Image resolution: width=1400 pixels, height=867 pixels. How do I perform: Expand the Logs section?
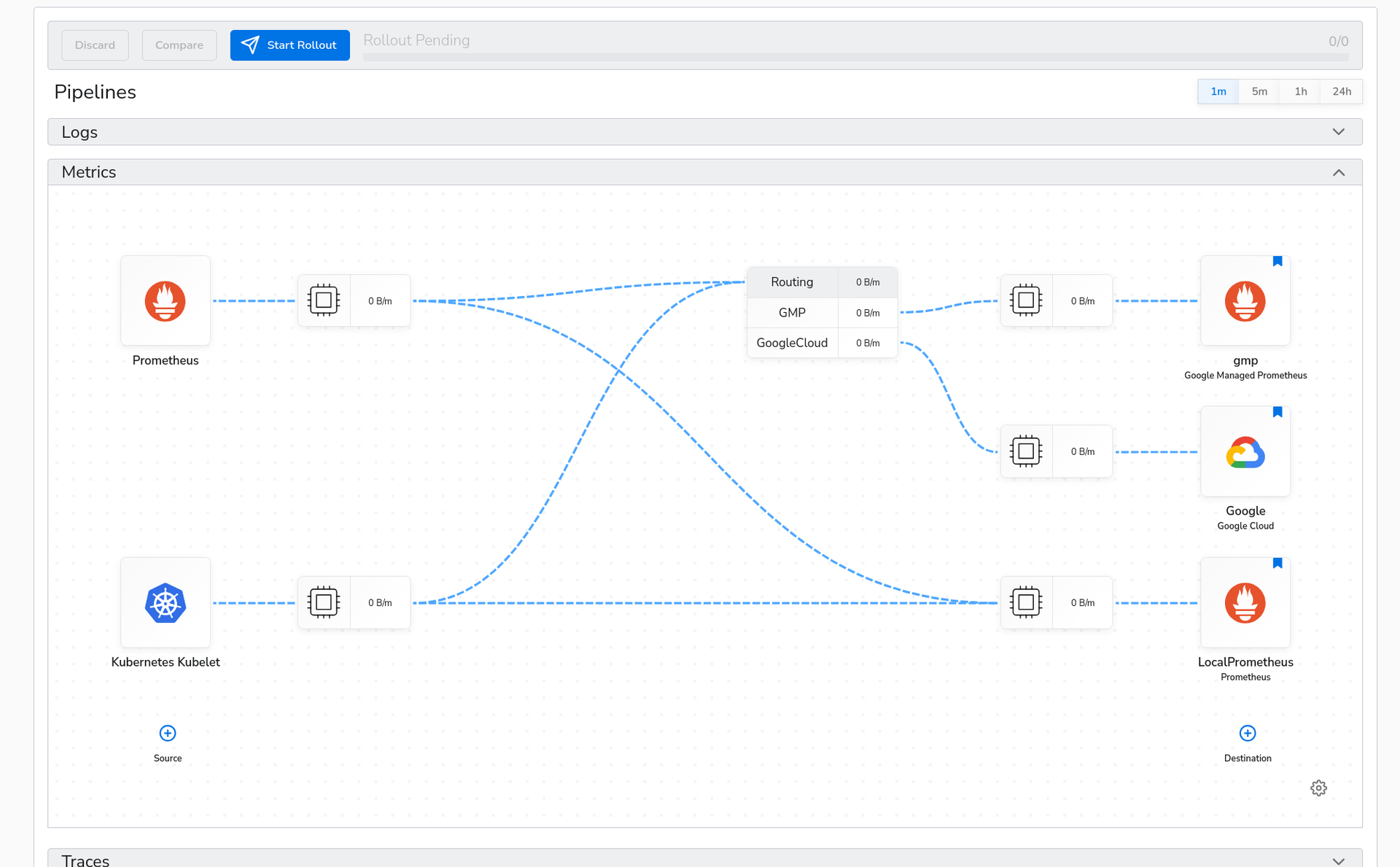click(705, 132)
